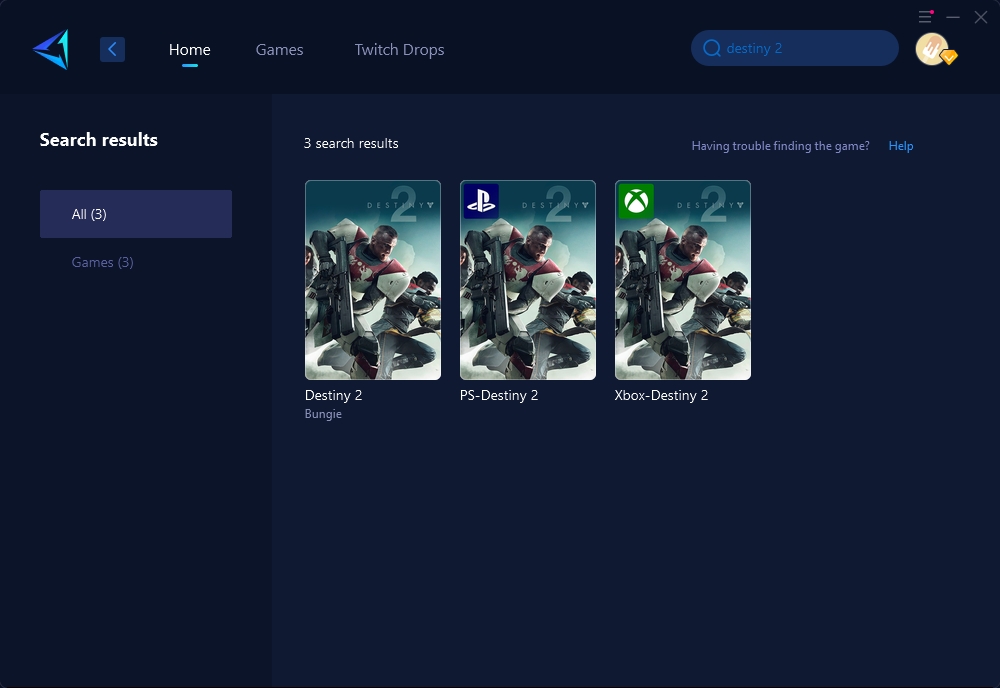The height and width of the screenshot is (688, 1000).
Task: Click the PS-Destiny 2 title text
Action: tap(499, 395)
